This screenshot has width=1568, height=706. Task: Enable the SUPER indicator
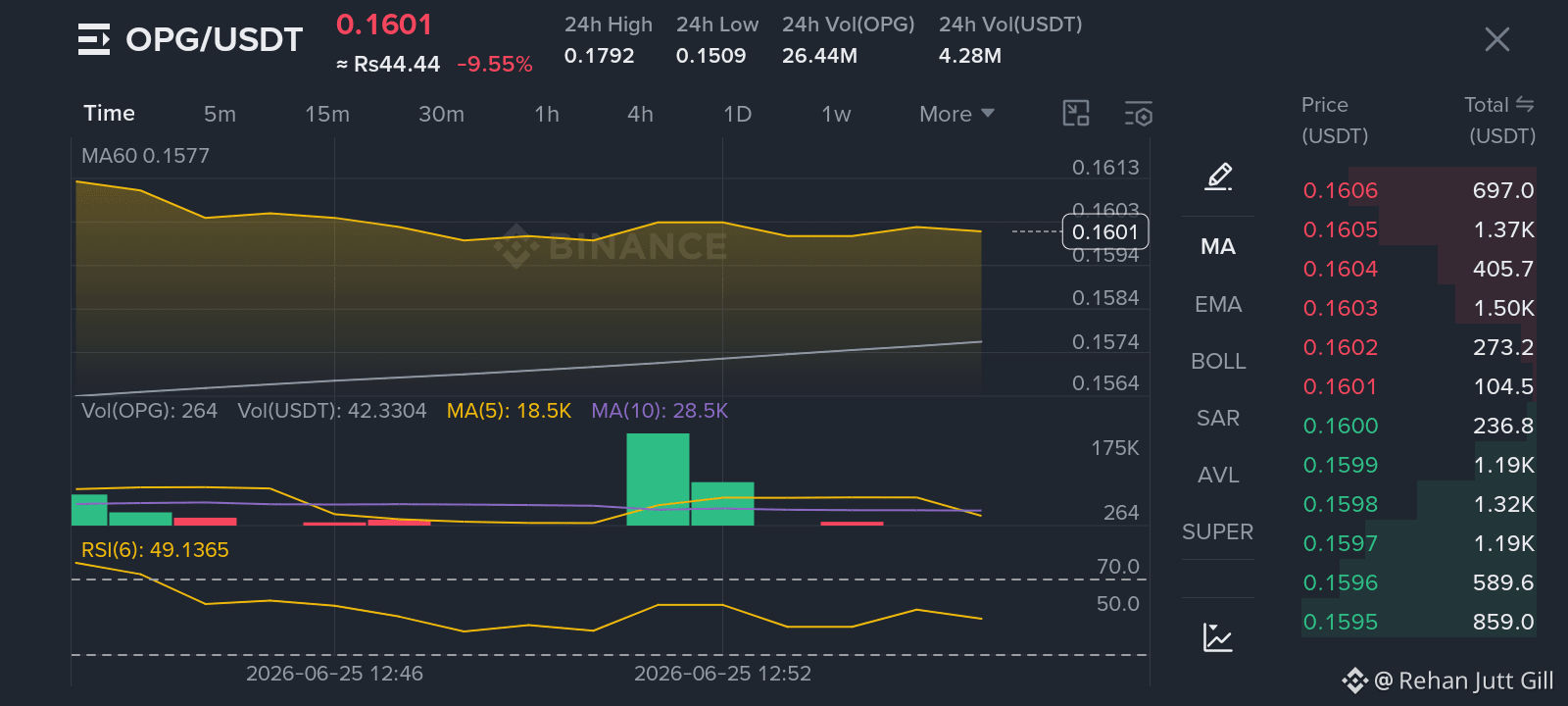coord(1218,531)
